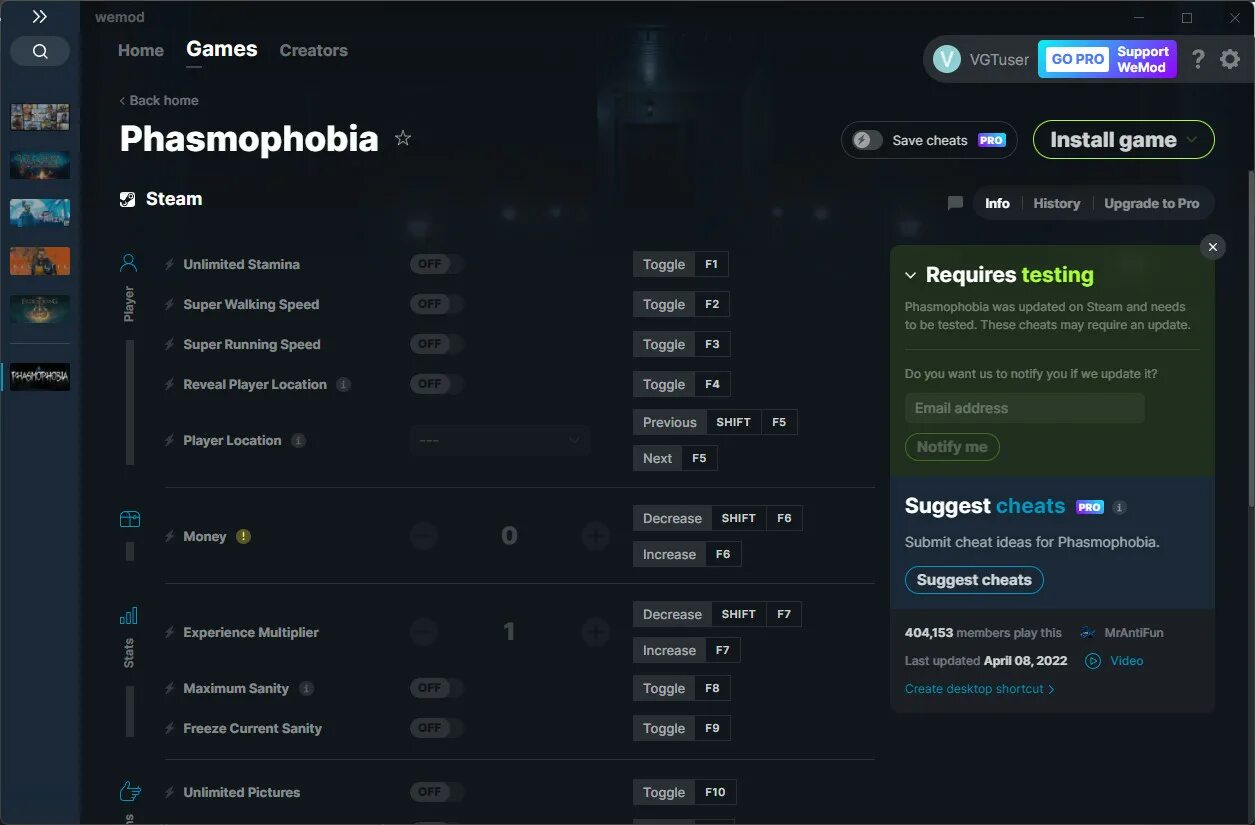Image resolution: width=1255 pixels, height=825 pixels.
Task: Increase Money with the plus button
Action: click(x=596, y=536)
